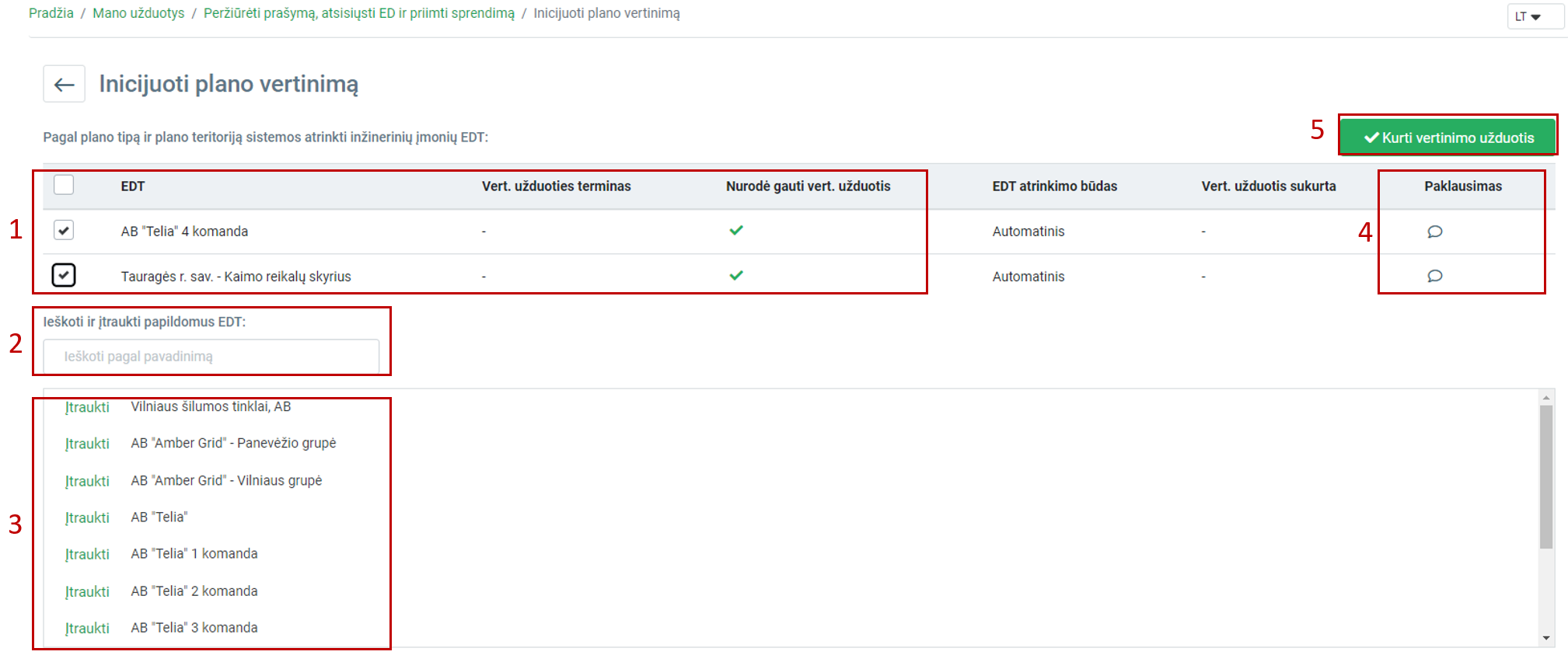
Task: Click green checkmark in AB Telia 4 komanda row
Action: [x=736, y=230]
